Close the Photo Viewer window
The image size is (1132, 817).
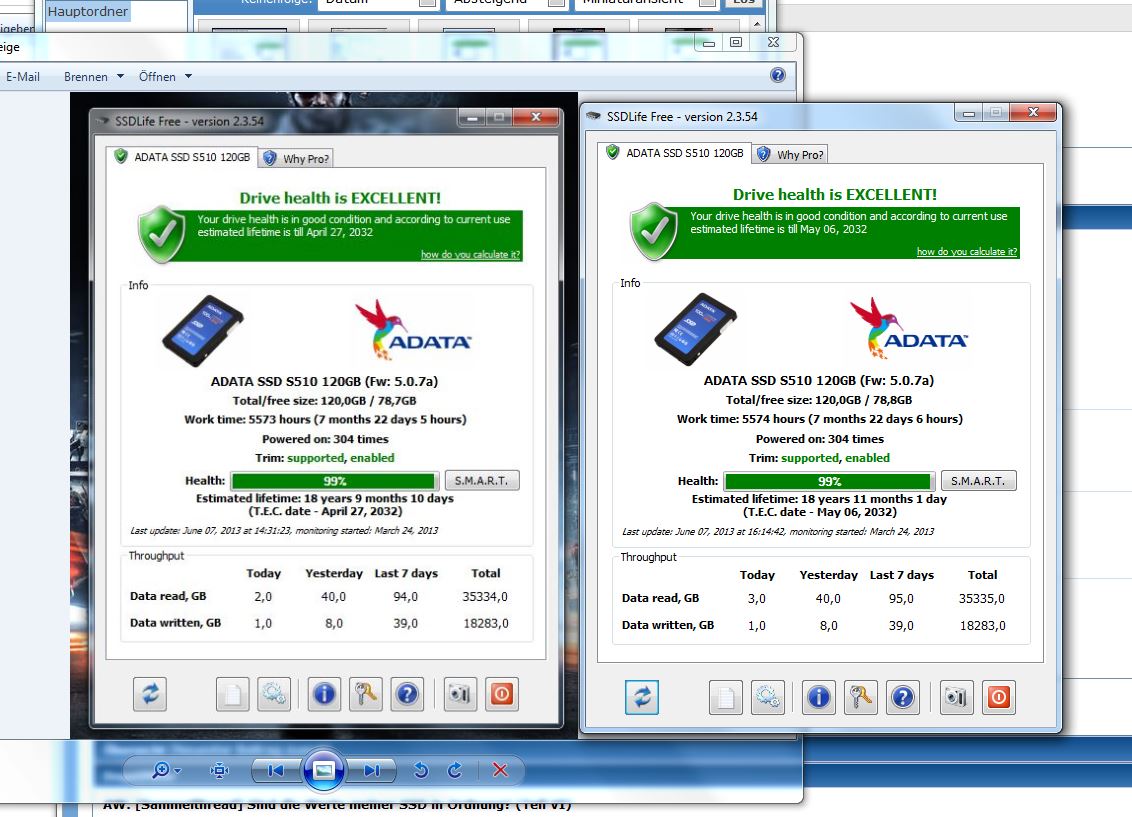click(x=773, y=43)
